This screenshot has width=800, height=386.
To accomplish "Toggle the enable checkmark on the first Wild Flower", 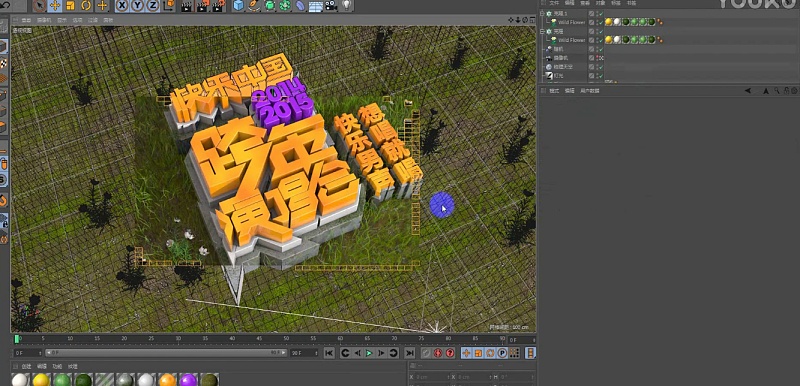I will click(601, 22).
